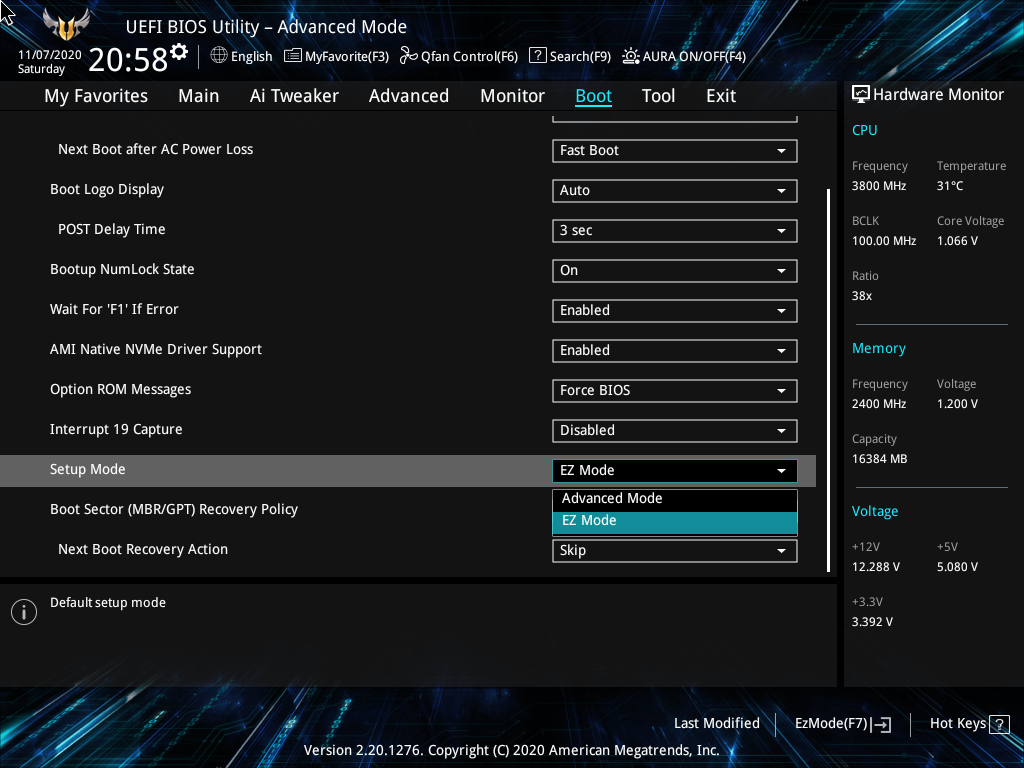
Task: Open Boot Logo Display dropdown
Action: [x=675, y=191]
